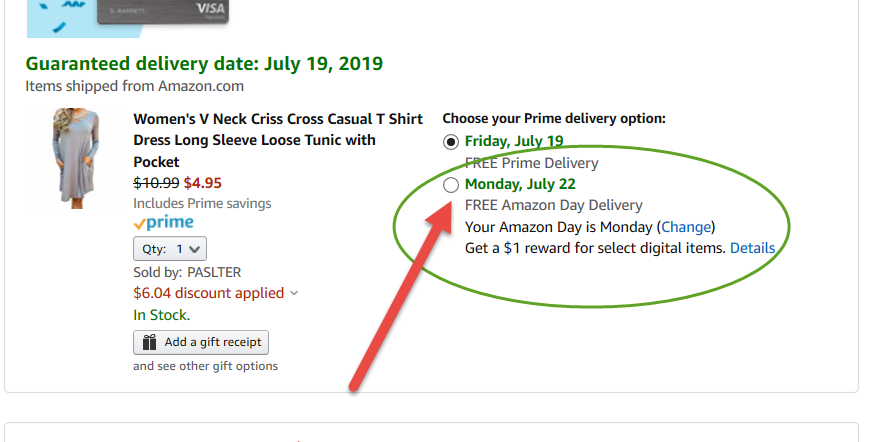This screenshot has width=887, height=442.
Task: Click "and see other gift options" text
Action: [x=205, y=366]
